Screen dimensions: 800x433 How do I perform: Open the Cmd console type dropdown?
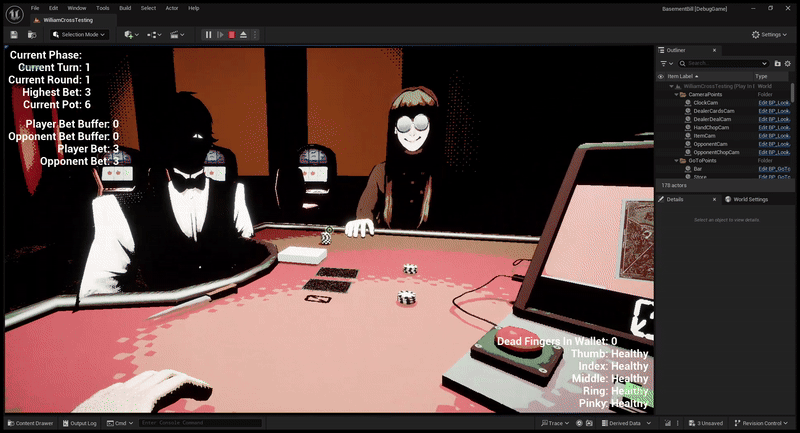120,423
